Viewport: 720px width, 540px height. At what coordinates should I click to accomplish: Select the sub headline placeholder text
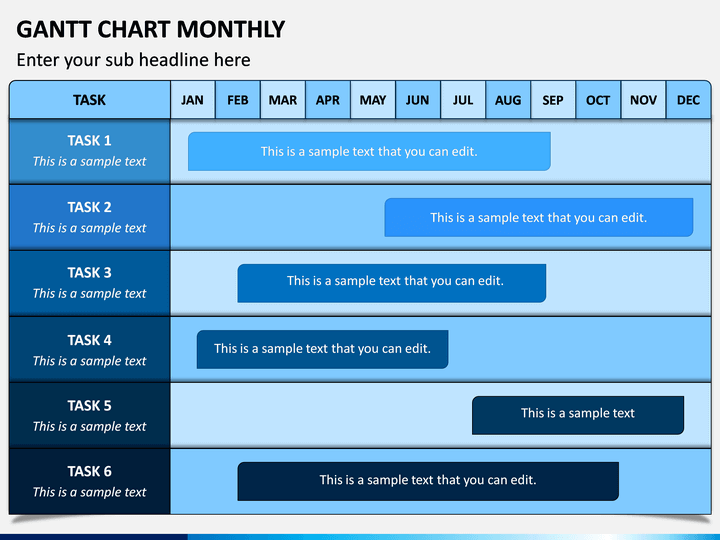(x=133, y=60)
